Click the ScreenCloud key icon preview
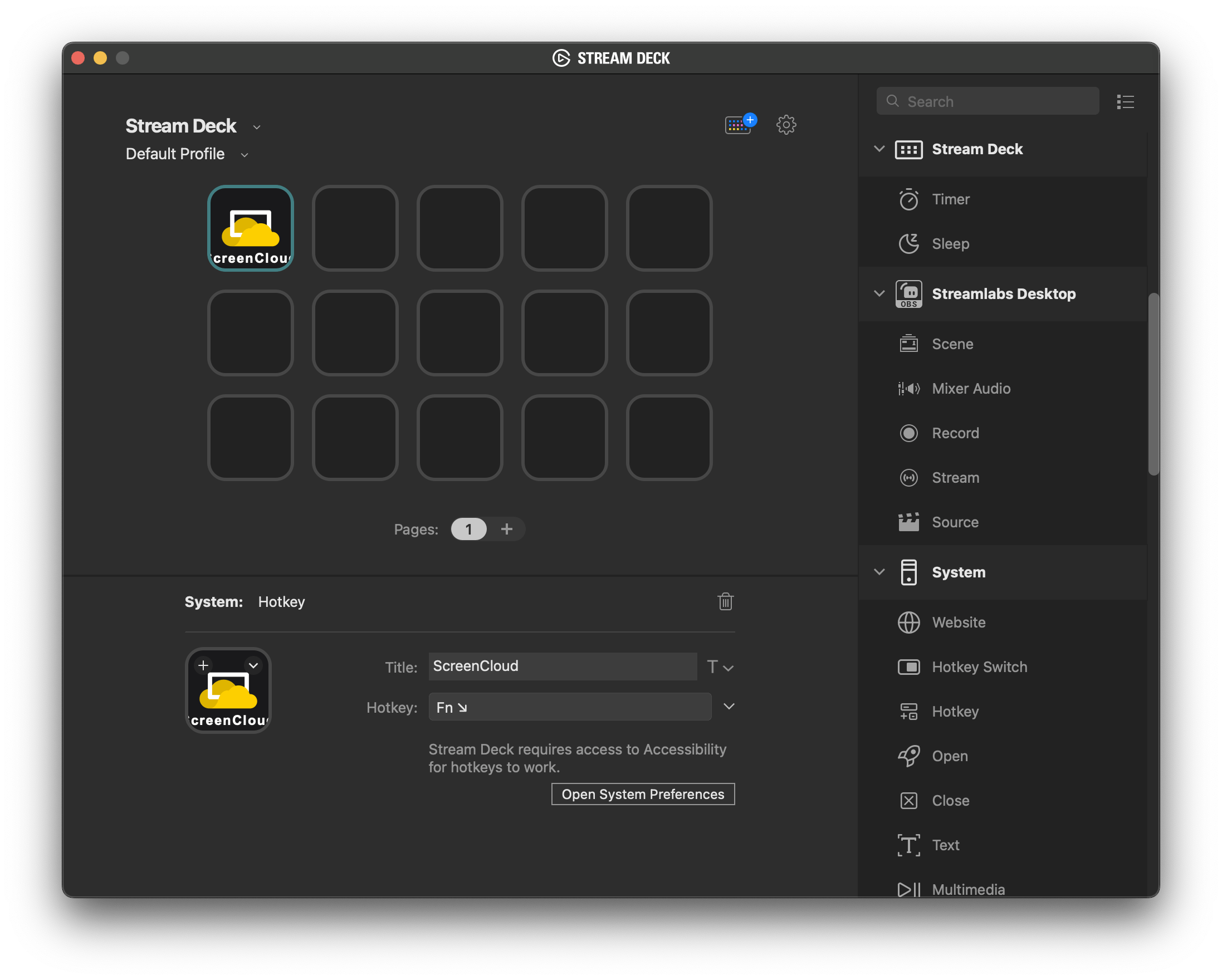The height and width of the screenshot is (980, 1222). 228,690
